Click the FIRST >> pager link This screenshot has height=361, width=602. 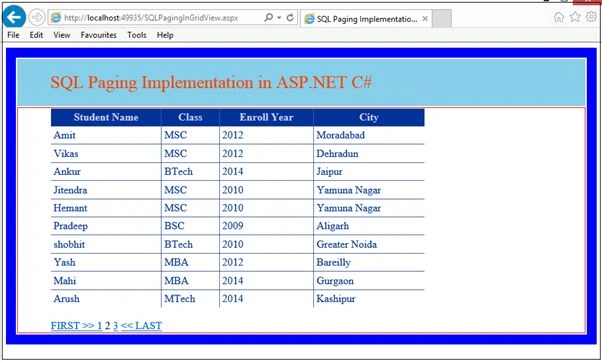(73, 326)
